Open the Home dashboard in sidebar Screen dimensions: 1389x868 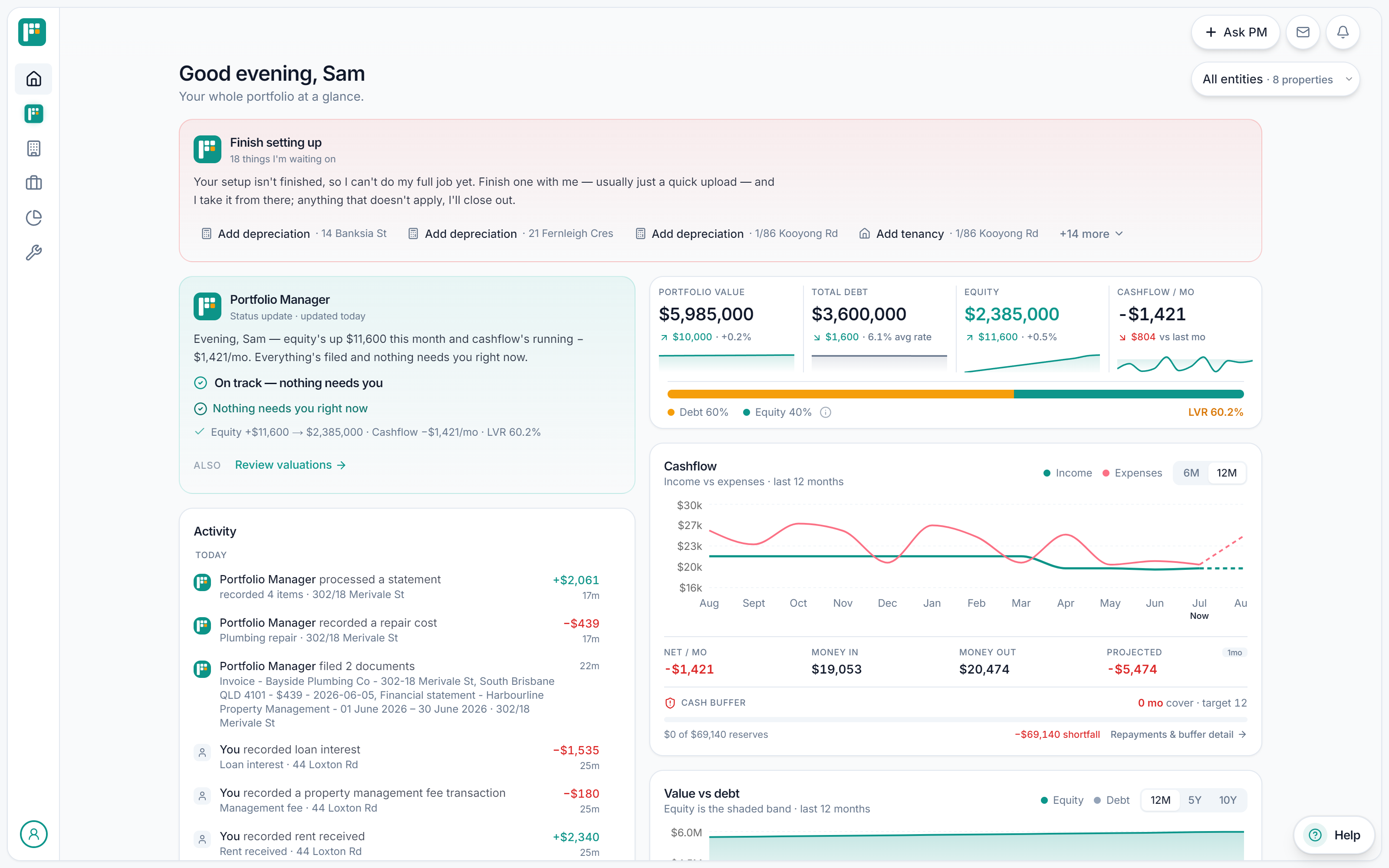point(34,79)
